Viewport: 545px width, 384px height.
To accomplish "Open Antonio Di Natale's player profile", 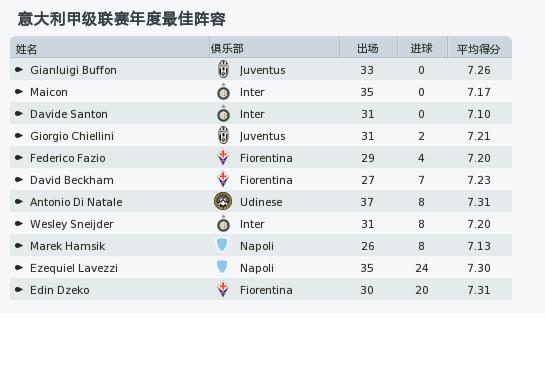I will click(x=76, y=202).
